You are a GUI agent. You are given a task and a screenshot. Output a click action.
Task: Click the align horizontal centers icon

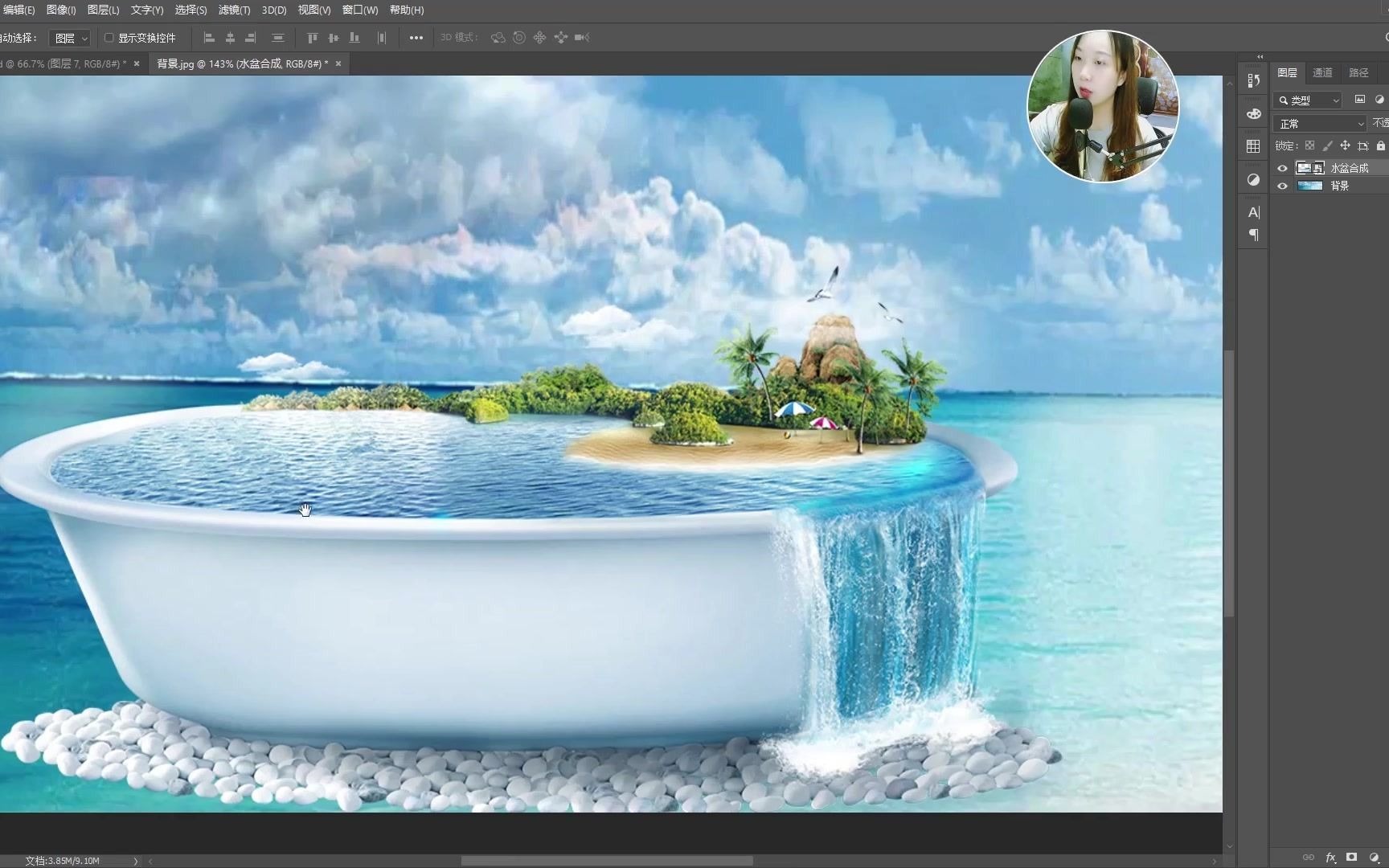point(230,38)
